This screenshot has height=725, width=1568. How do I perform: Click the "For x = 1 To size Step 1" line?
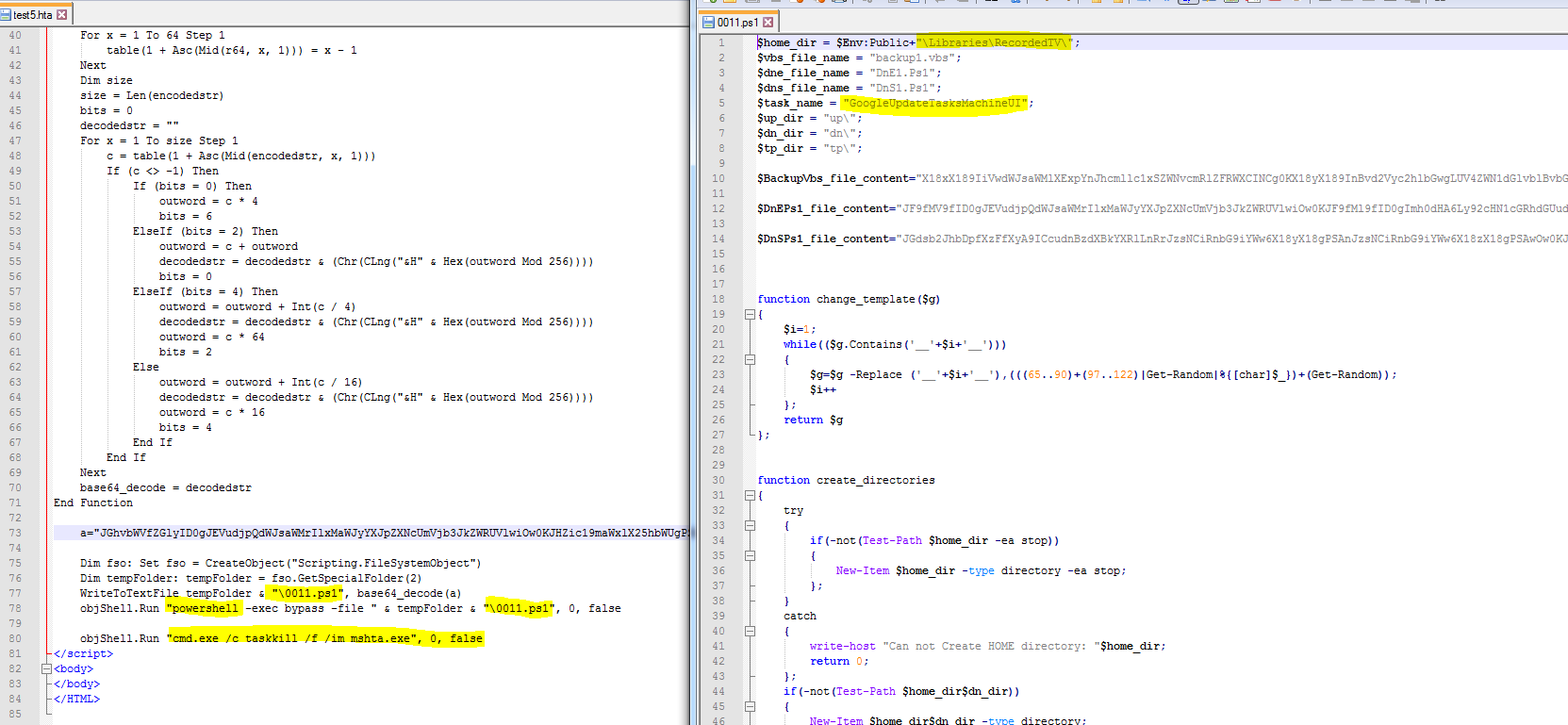[159, 140]
